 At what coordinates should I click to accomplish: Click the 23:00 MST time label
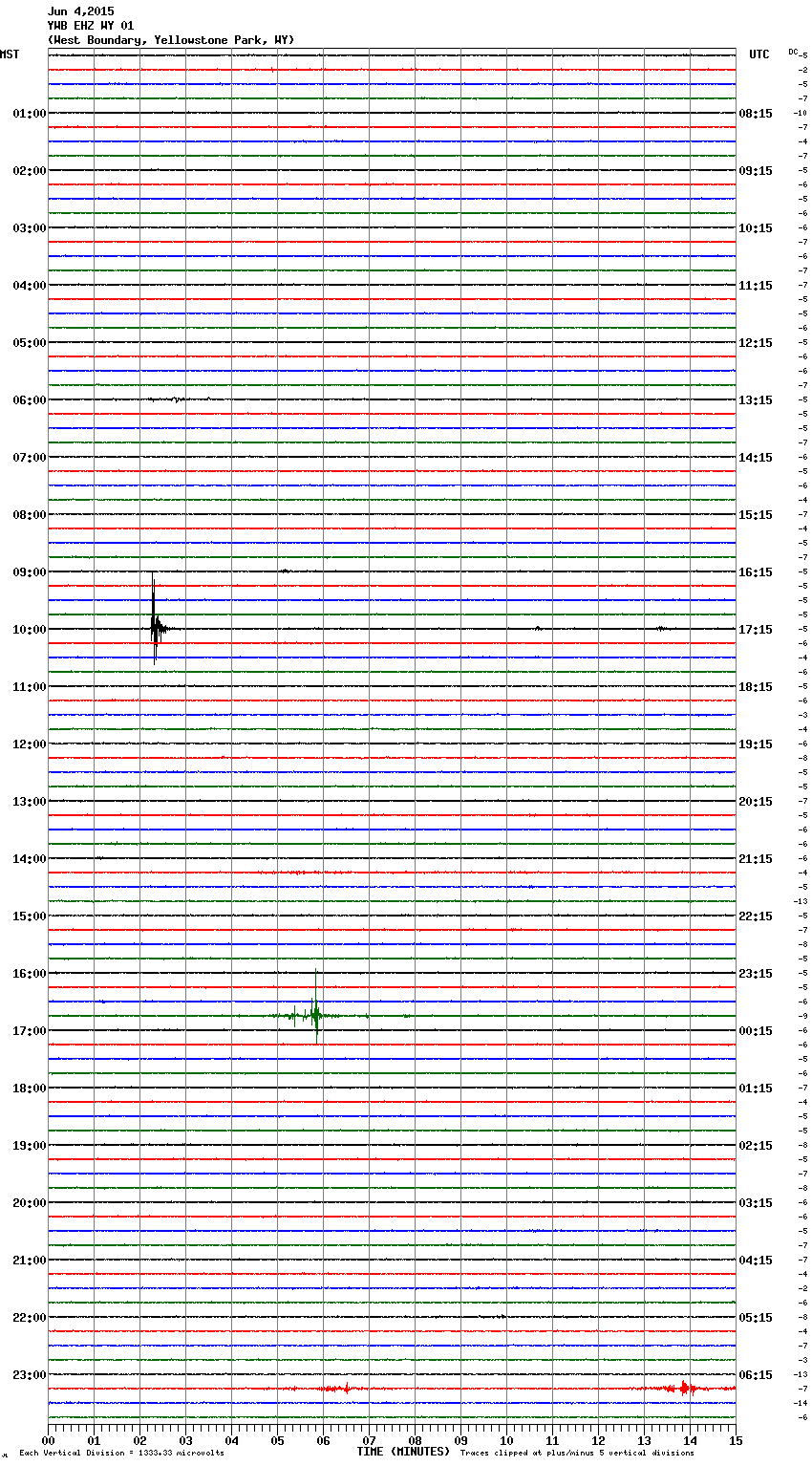29,1375
